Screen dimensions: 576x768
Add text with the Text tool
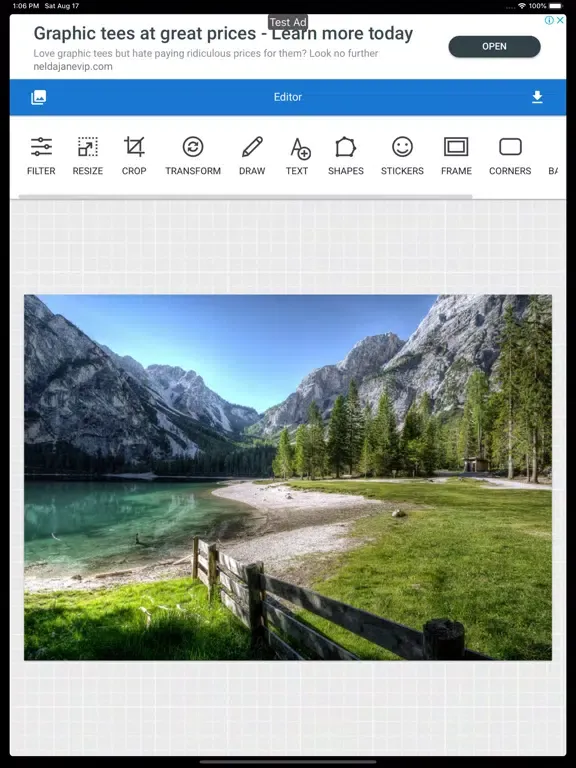coord(297,156)
